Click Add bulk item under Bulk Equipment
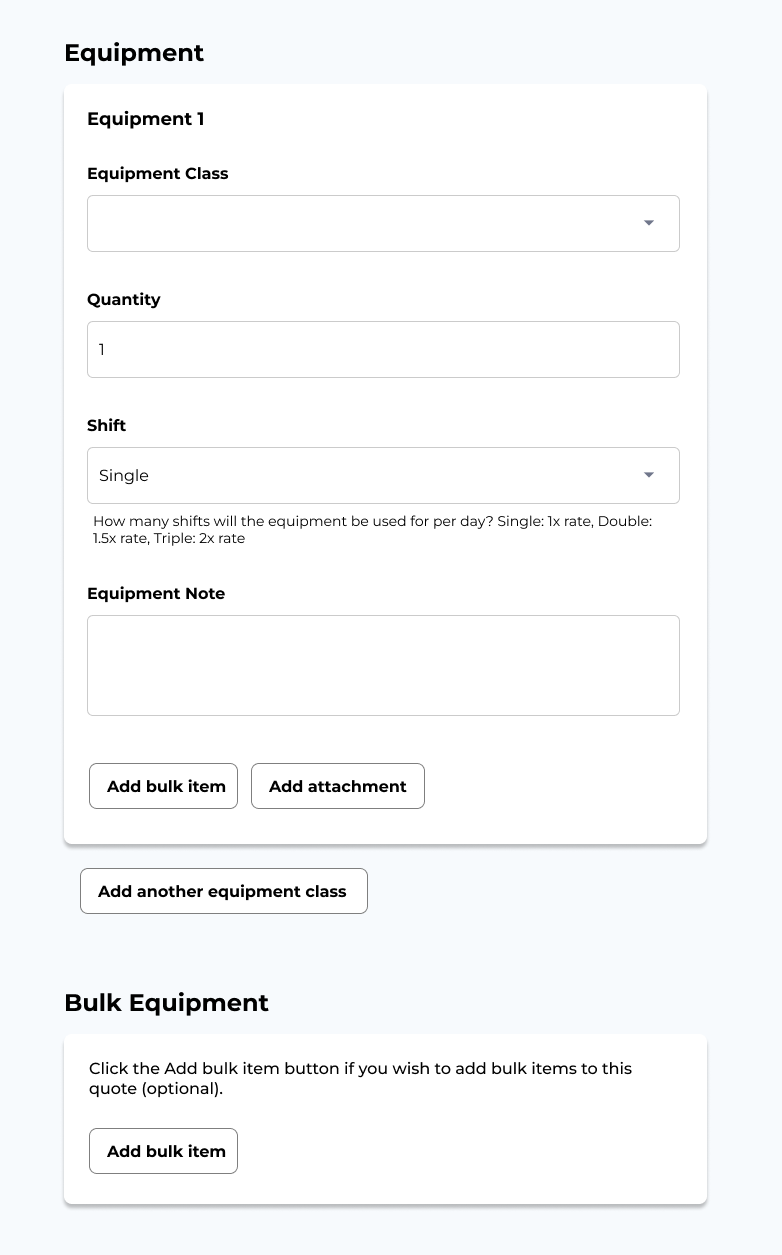Screen dimensions: 782x1255 coord(164,1151)
